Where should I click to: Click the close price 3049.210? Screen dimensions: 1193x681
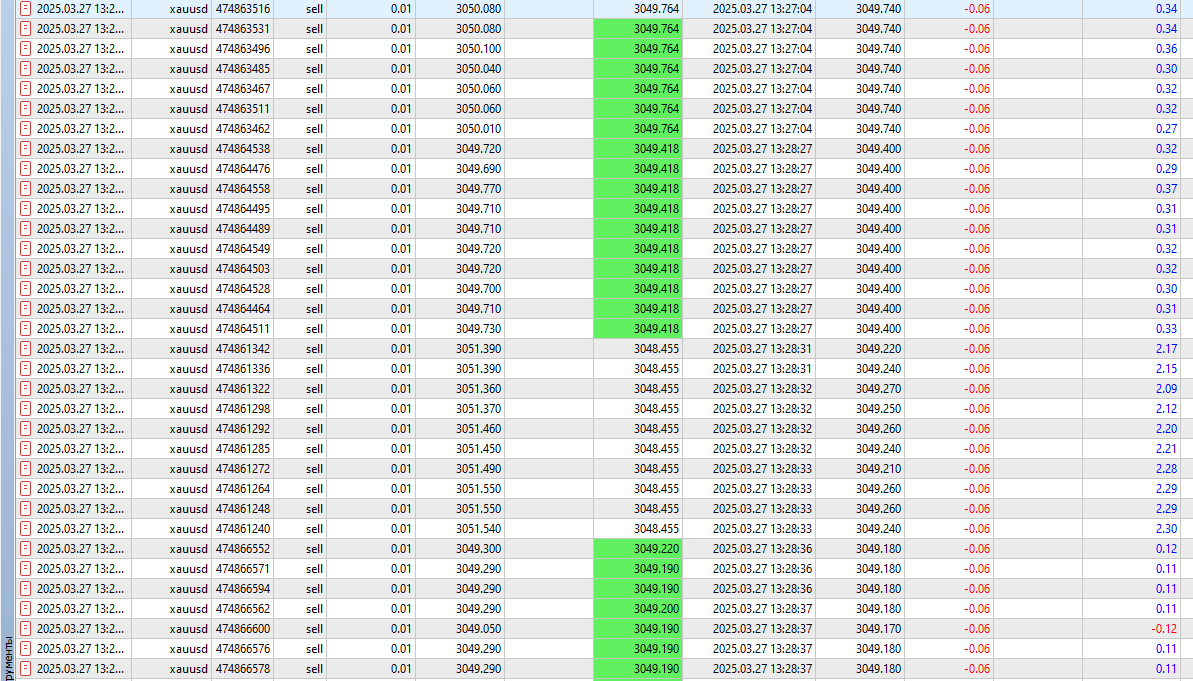tap(878, 469)
